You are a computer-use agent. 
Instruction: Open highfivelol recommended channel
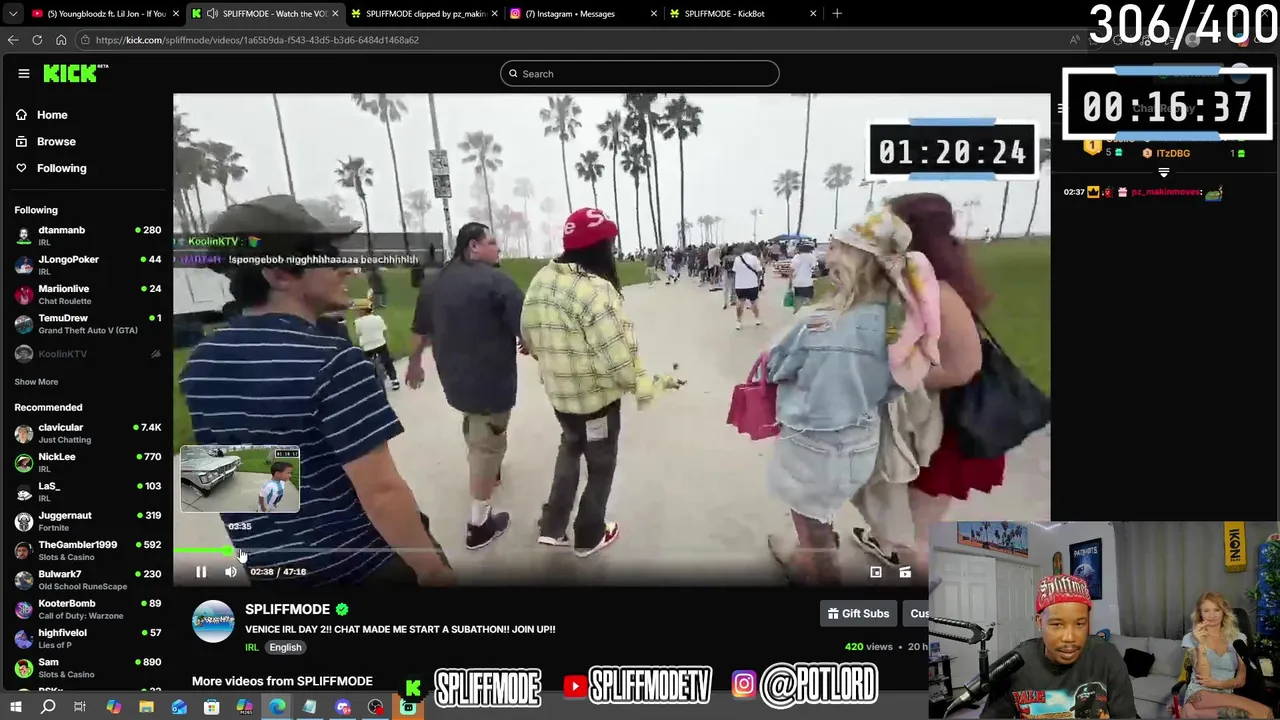[x=88, y=638]
